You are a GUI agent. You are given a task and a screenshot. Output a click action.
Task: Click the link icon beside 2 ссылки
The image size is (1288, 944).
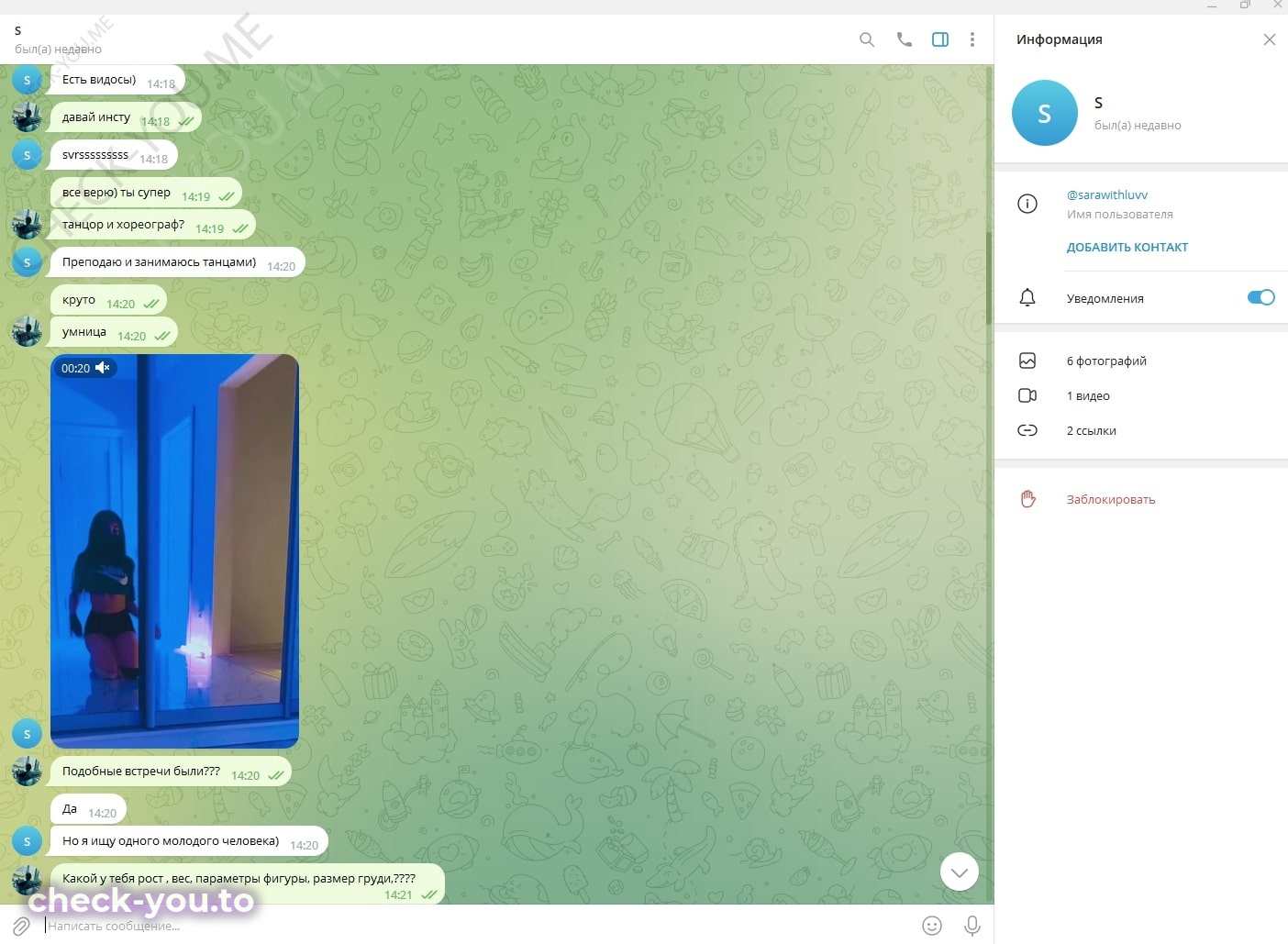click(x=1027, y=430)
